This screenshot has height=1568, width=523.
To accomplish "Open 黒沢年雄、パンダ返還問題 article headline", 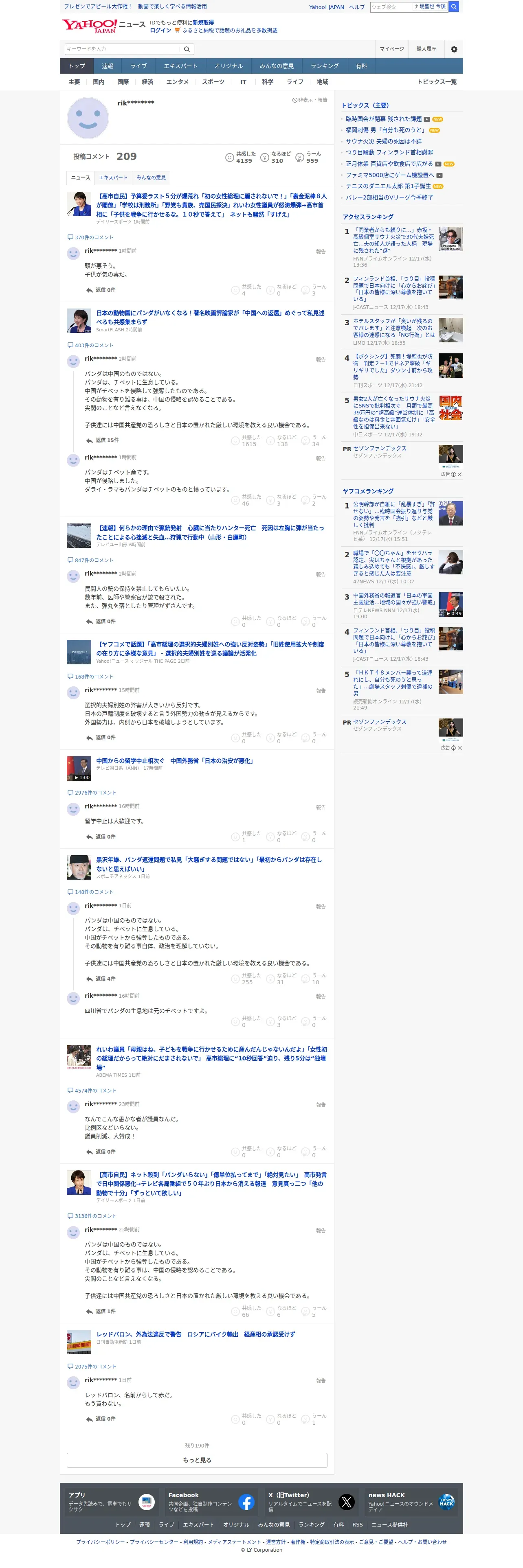I will click(x=209, y=864).
